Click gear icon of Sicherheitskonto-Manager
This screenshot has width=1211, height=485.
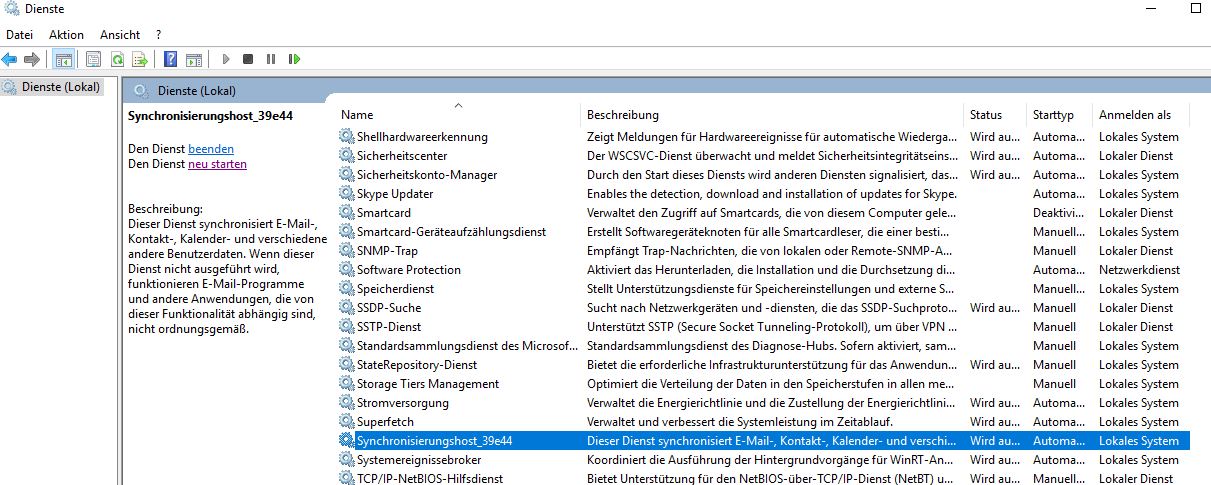(x=347, y=174)
